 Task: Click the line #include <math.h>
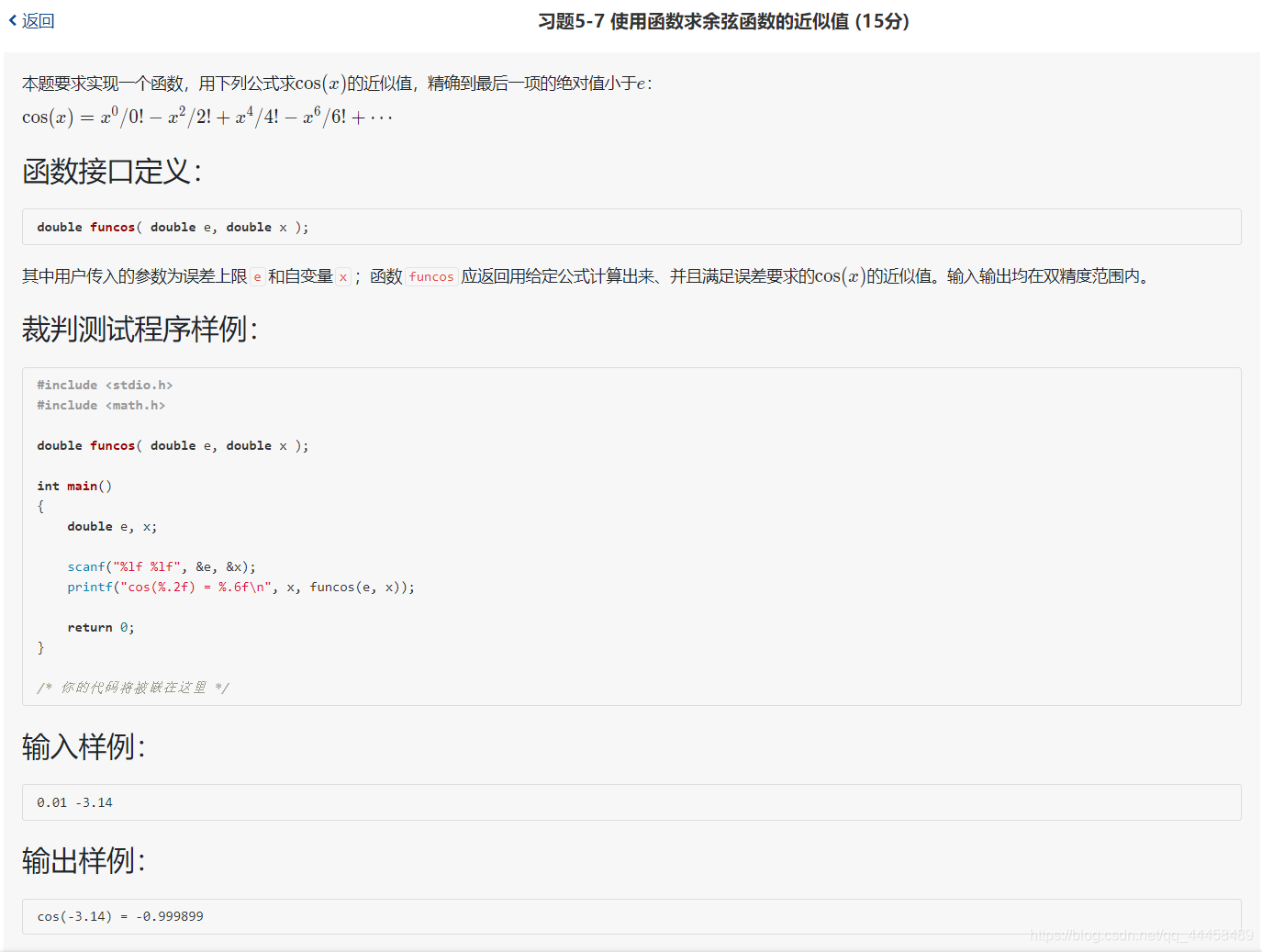pos(101,405)
